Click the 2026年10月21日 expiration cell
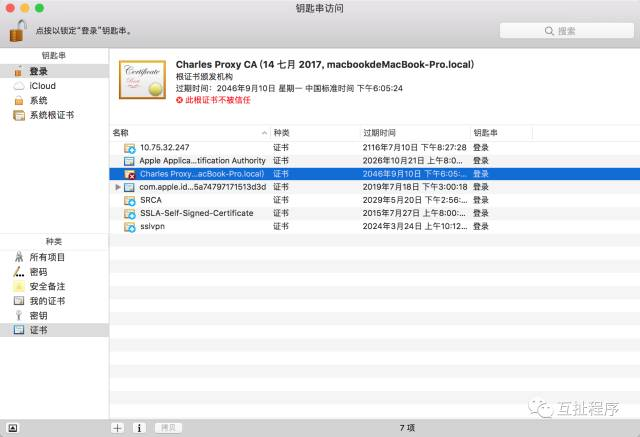Image resolution: width=640 pixels, height=437 pixels. (x=412, y=161)
